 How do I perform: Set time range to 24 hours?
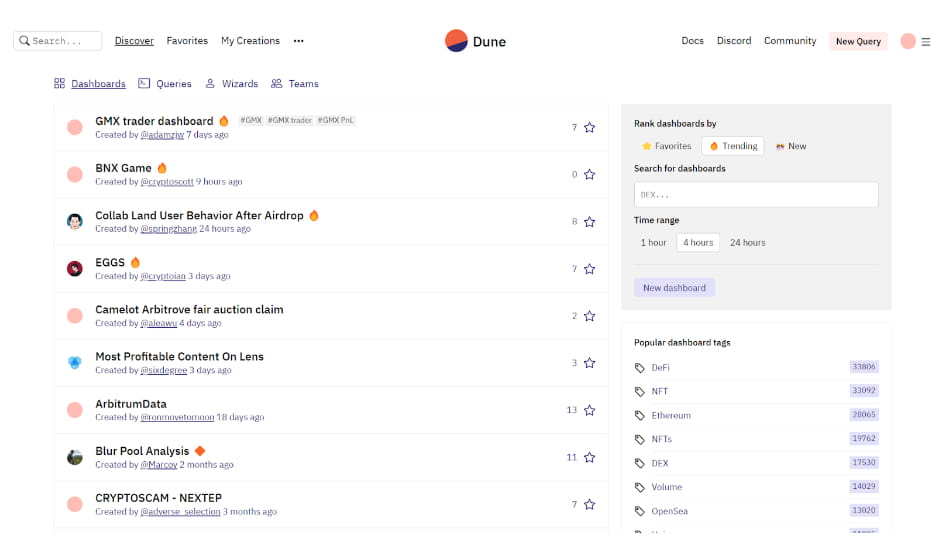[748, 243]
